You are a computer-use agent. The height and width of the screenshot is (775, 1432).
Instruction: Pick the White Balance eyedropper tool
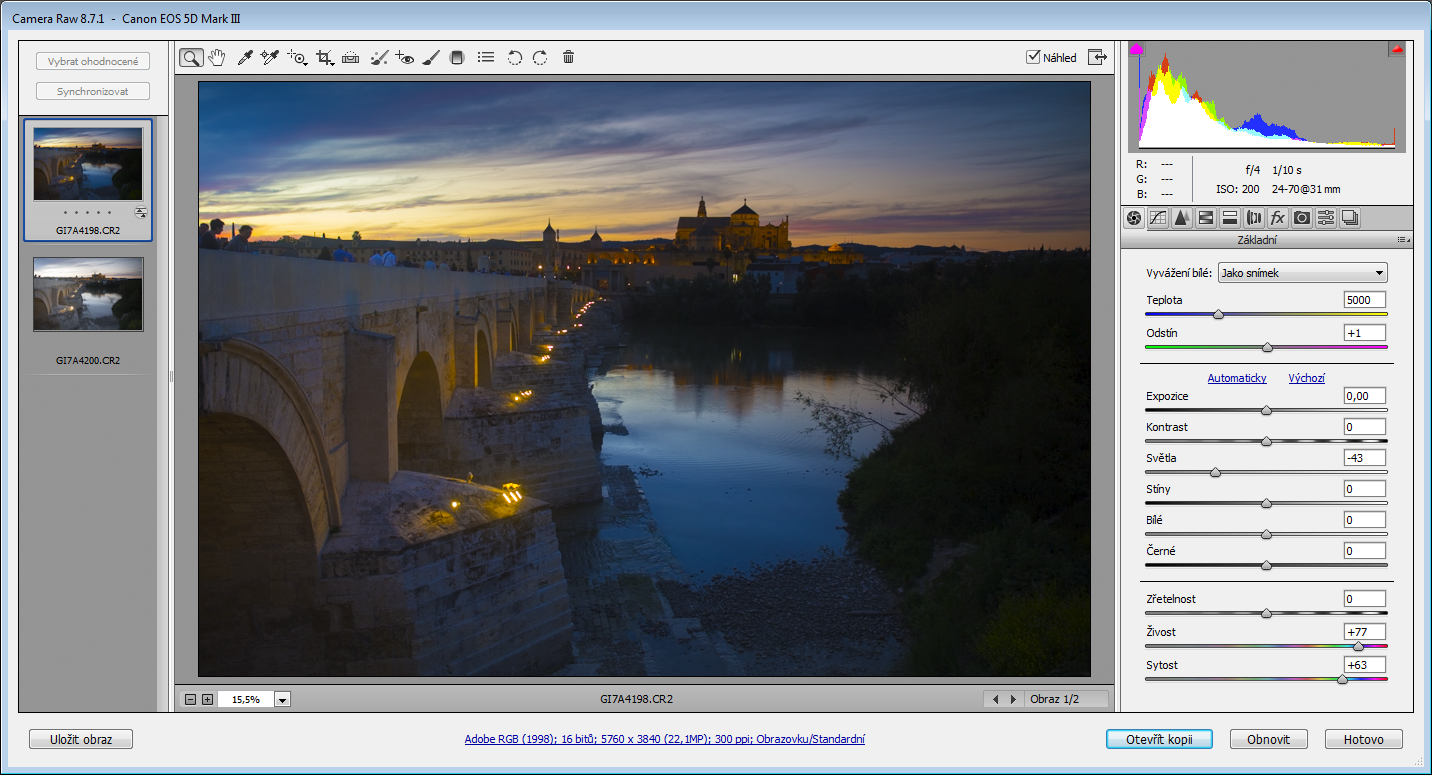pyautogui.click(x=244, y=58)
